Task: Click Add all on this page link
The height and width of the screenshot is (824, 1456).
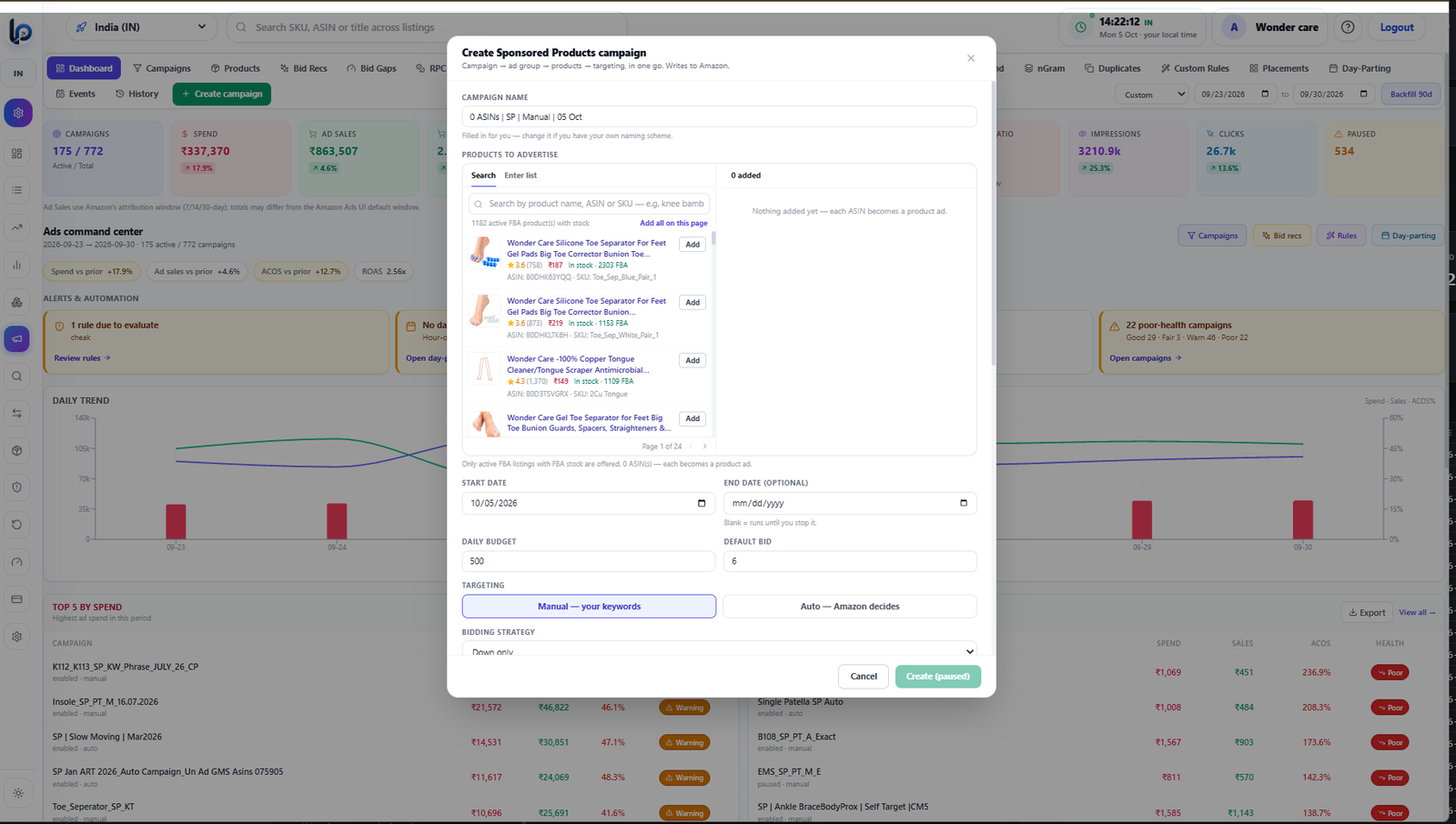Action: [673, 223]
